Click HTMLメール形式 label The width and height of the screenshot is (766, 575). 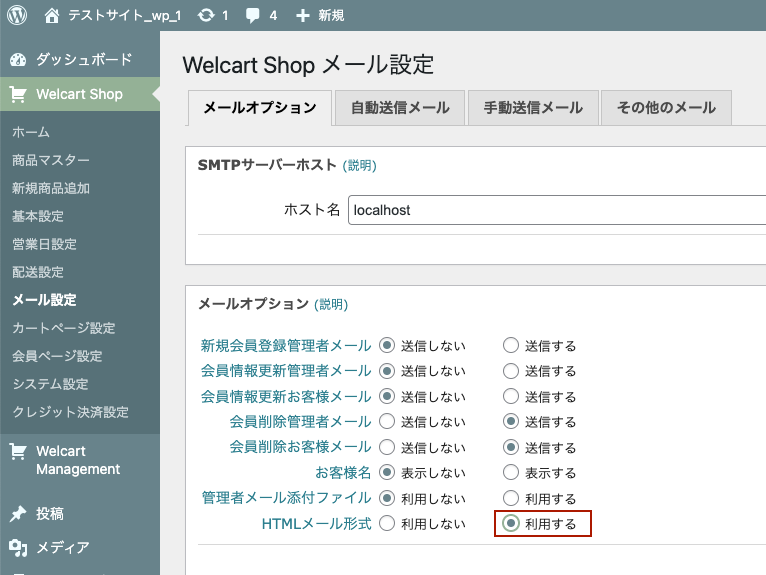[x=317, y=524]
